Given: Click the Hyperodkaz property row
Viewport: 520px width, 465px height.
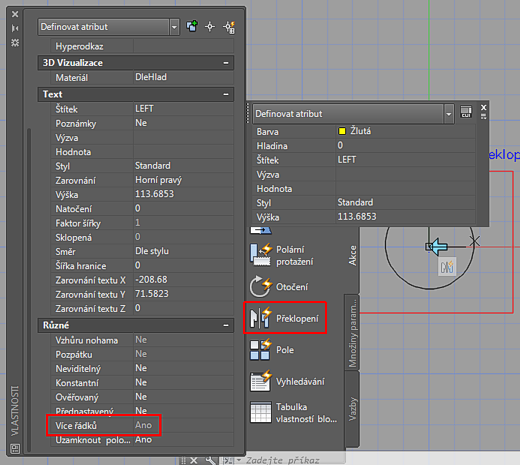Looking at the screenshot, I should point(142,46).
